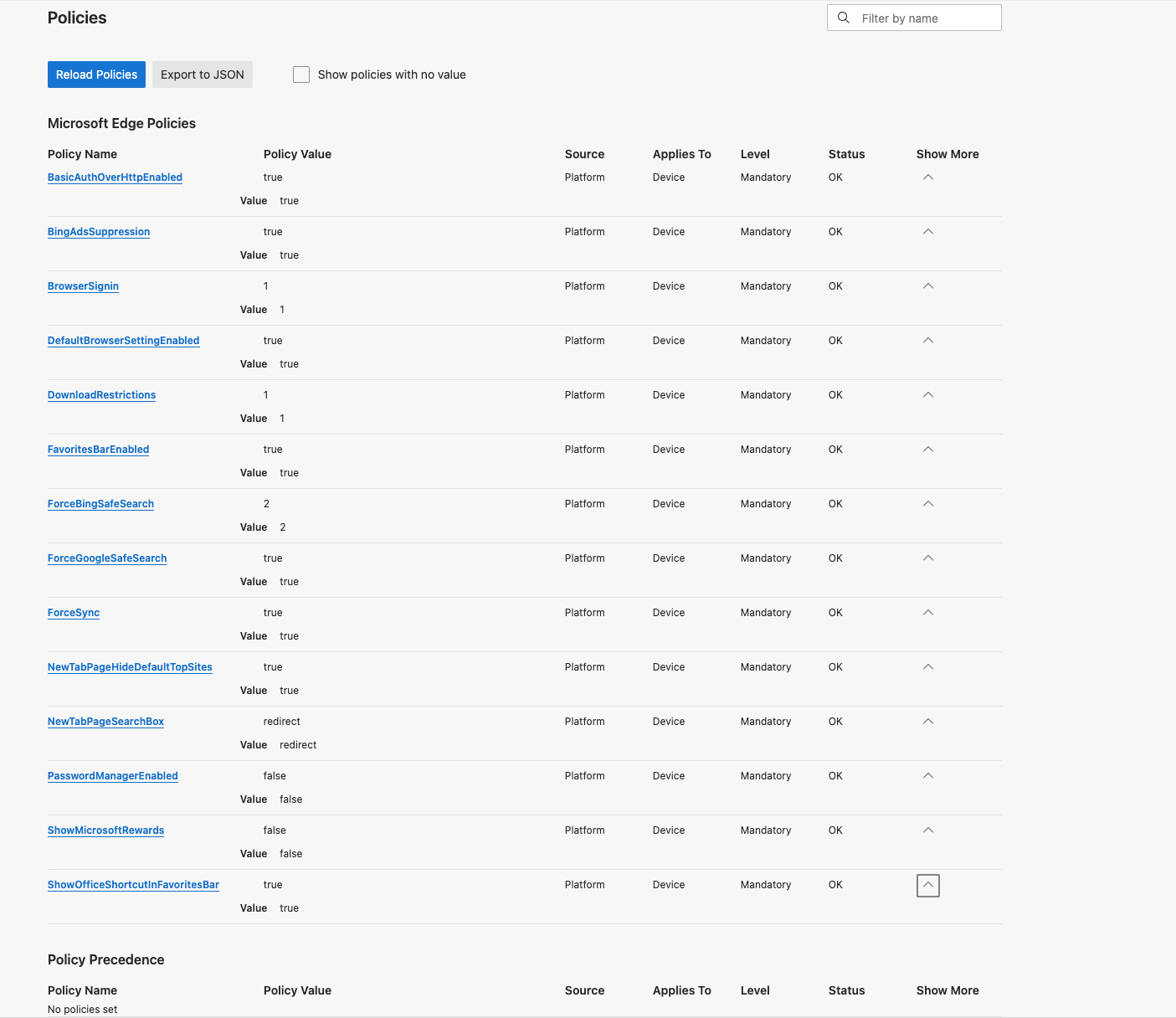Collapse the DefaultBrowserSettingEnabled row details

pos(927,341)
